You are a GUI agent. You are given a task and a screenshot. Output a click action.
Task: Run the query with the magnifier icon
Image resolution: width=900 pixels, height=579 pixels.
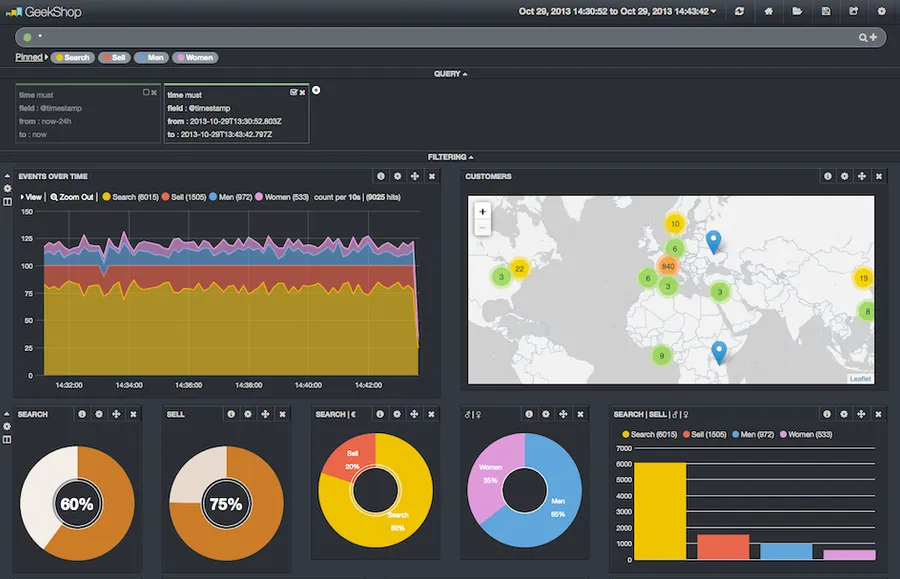(x=863, y=37)
